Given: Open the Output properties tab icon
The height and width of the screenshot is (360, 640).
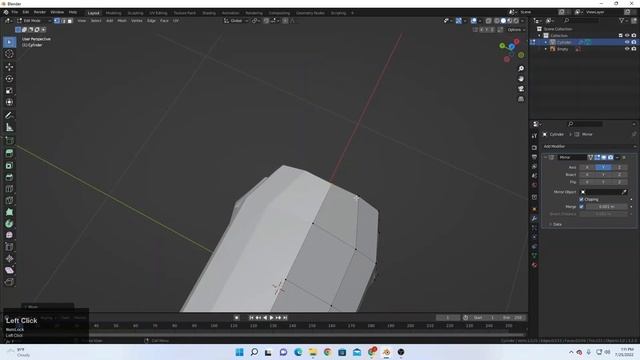Looking at the screenshot, I should pos(534,157).
